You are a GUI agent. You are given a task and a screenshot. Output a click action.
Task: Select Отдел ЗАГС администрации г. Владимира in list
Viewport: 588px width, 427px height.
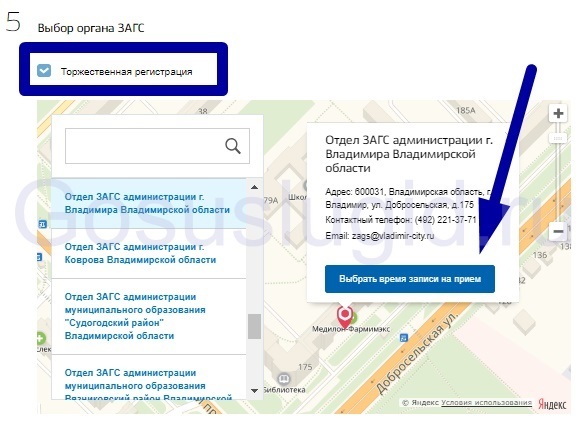(149, 203)
